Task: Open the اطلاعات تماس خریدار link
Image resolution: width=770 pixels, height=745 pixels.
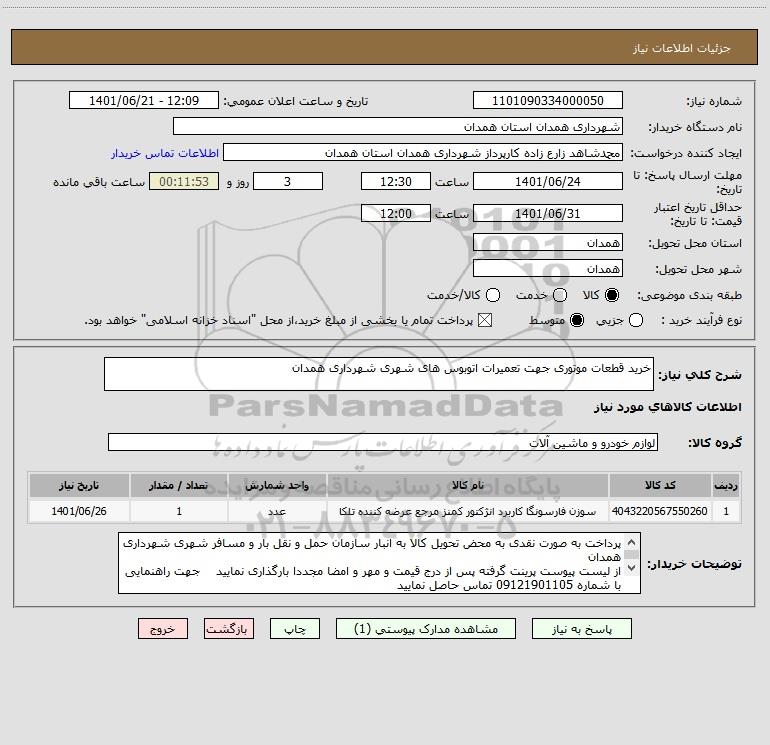Action: 165,153
